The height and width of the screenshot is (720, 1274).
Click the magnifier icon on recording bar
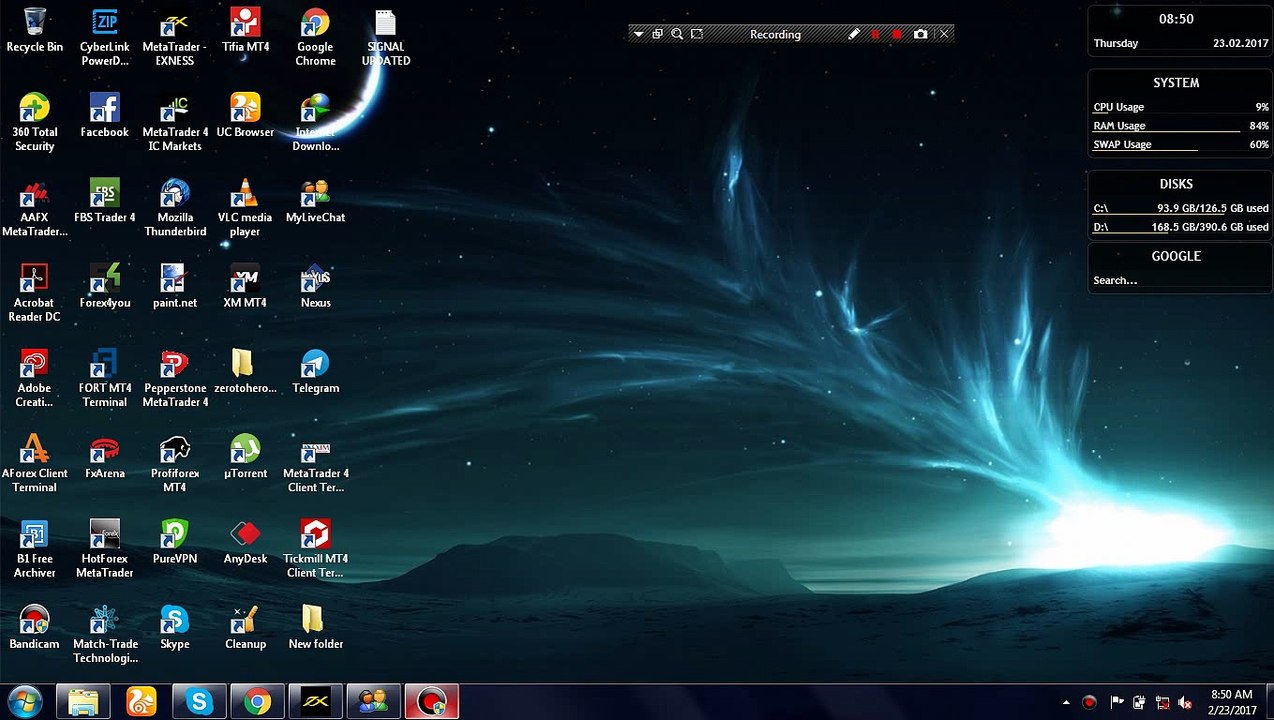[677, 34]
